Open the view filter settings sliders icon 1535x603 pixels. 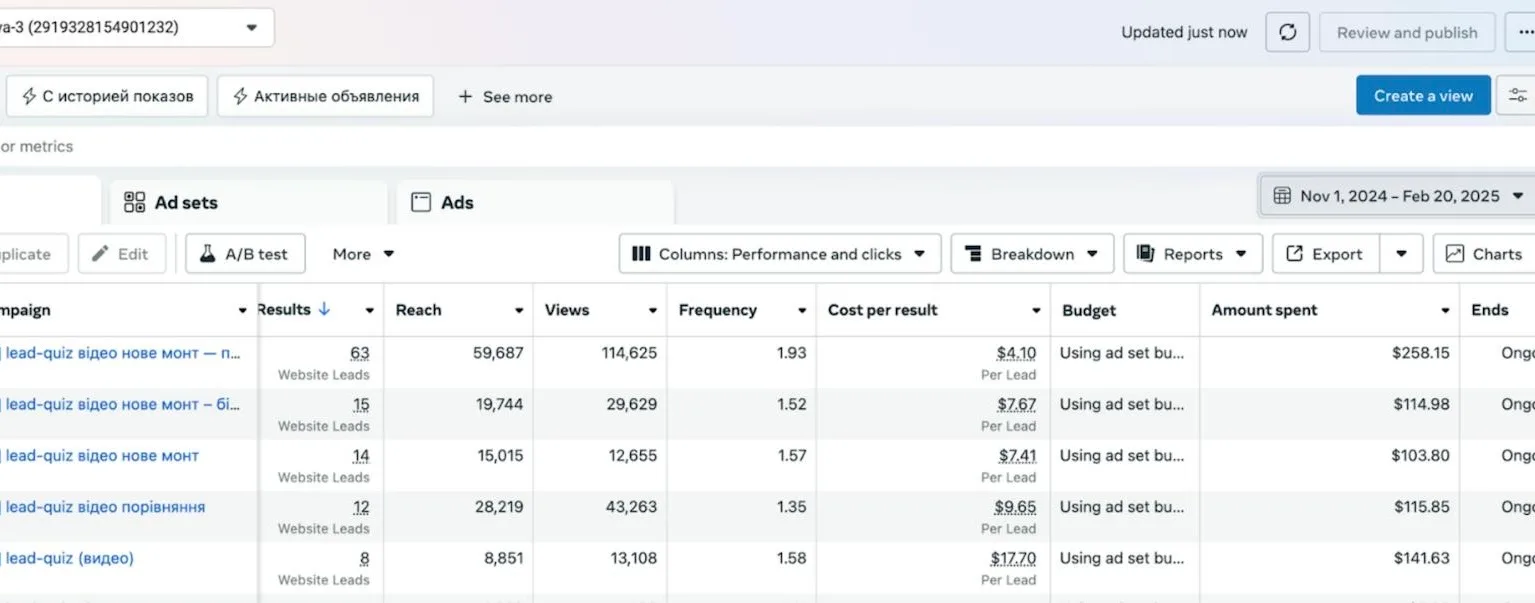pyautogui.click(x=1517, y=96)
